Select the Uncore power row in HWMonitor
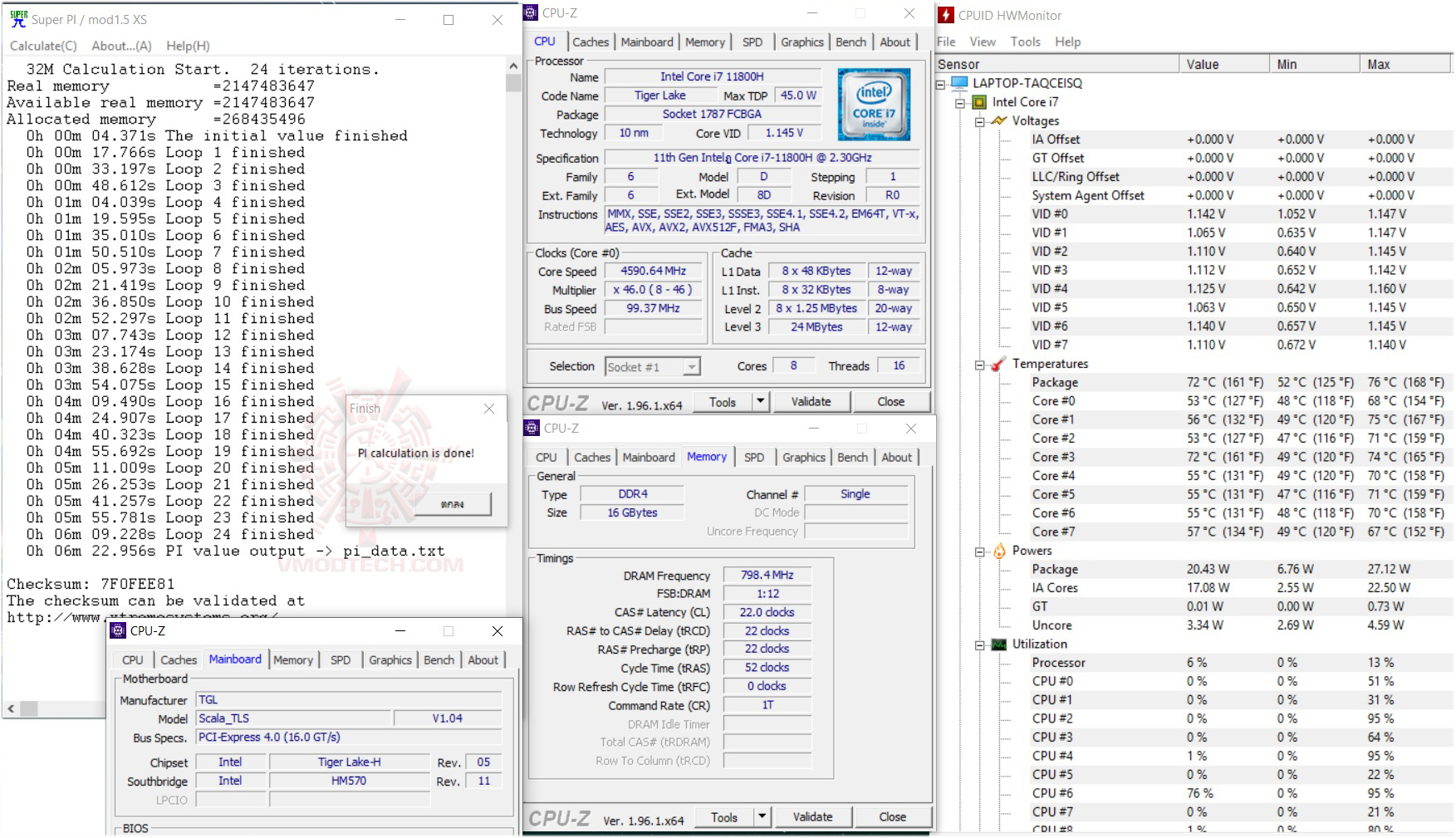Image resolution: width=1456 pixels, height=838 pixels. click(1241, 625)
